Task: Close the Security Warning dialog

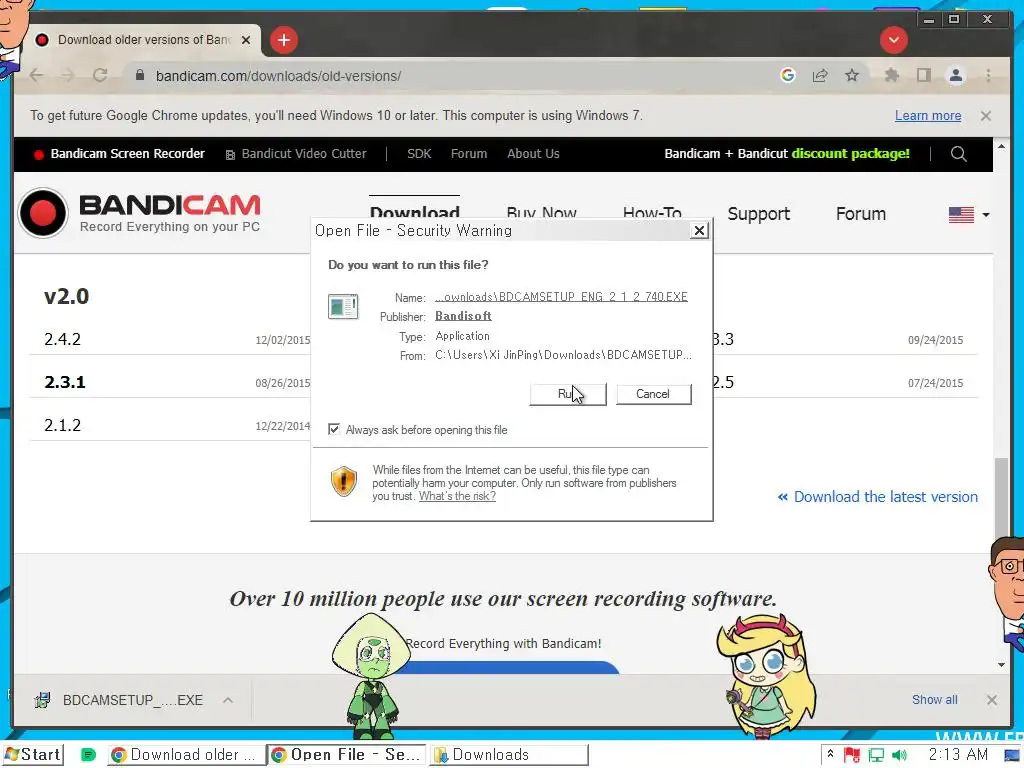Action: click(699, 231)
